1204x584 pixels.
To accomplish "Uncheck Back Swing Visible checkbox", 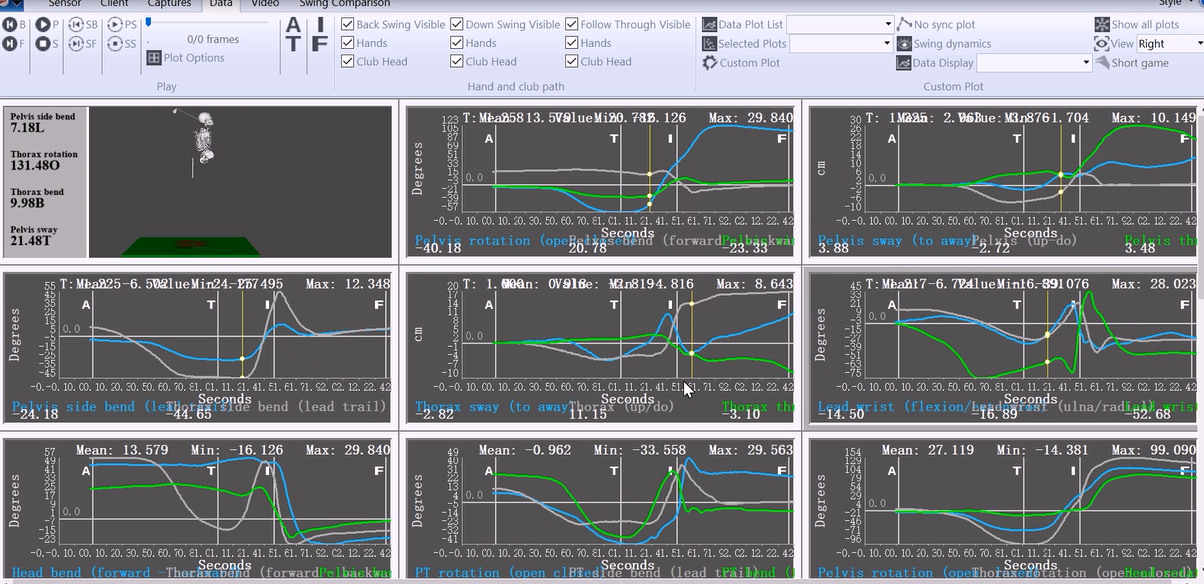I will coord(347,24).
